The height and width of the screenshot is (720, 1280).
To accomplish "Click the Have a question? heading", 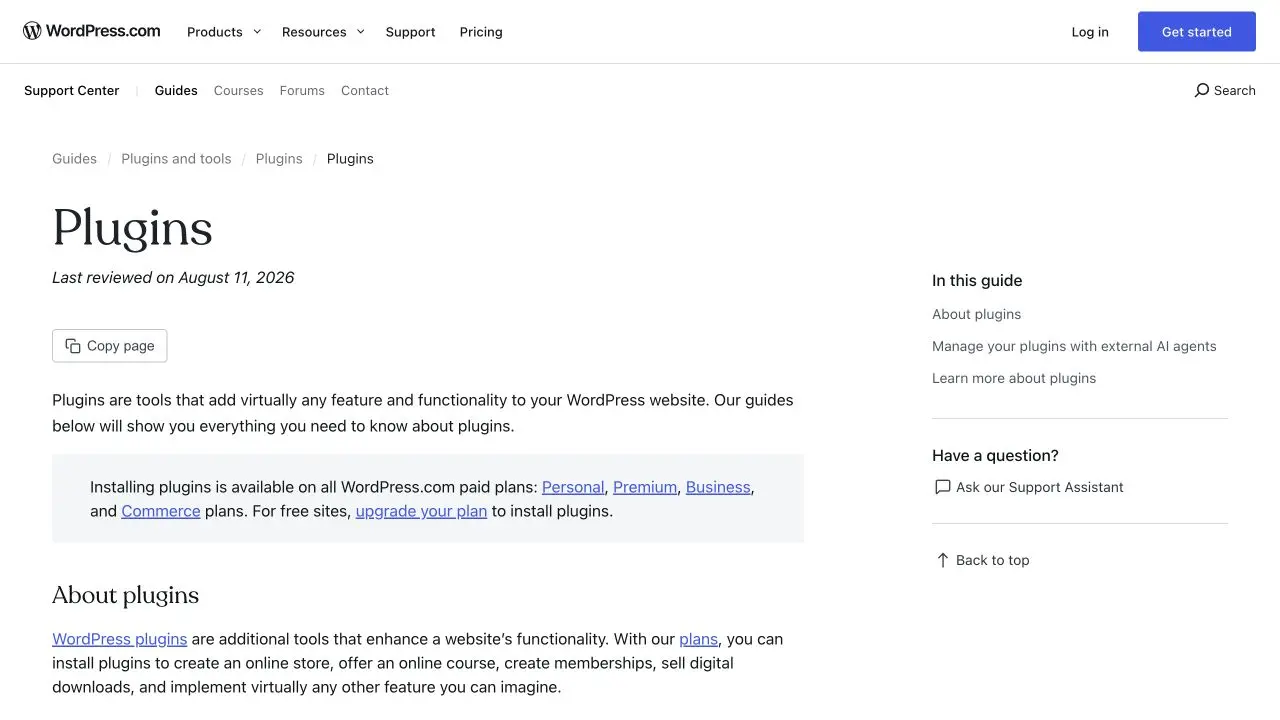I will pyautogui.click(x=995, y=456).
